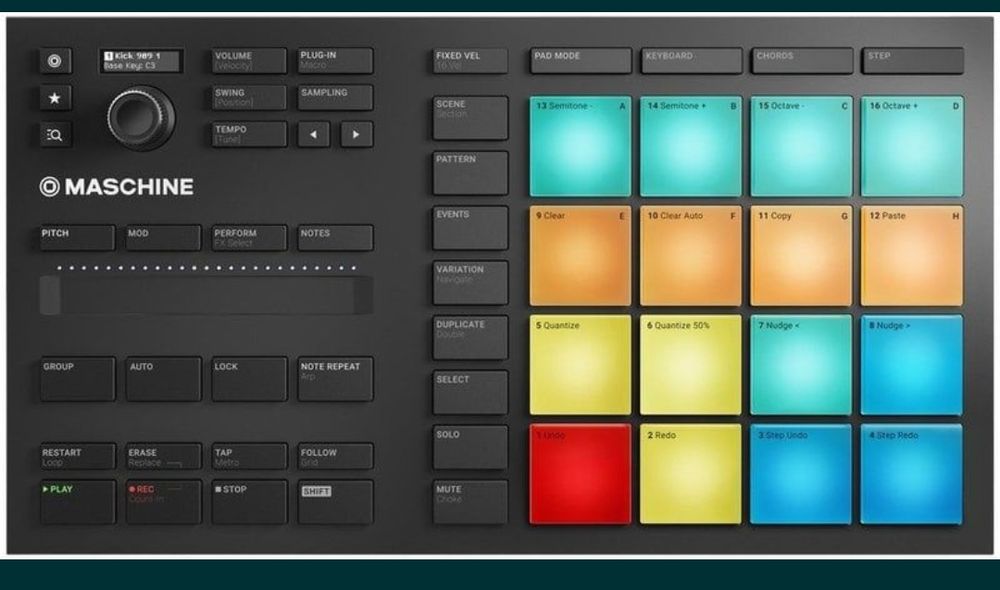Toggle the FIXED VEL button

(470, 61)
